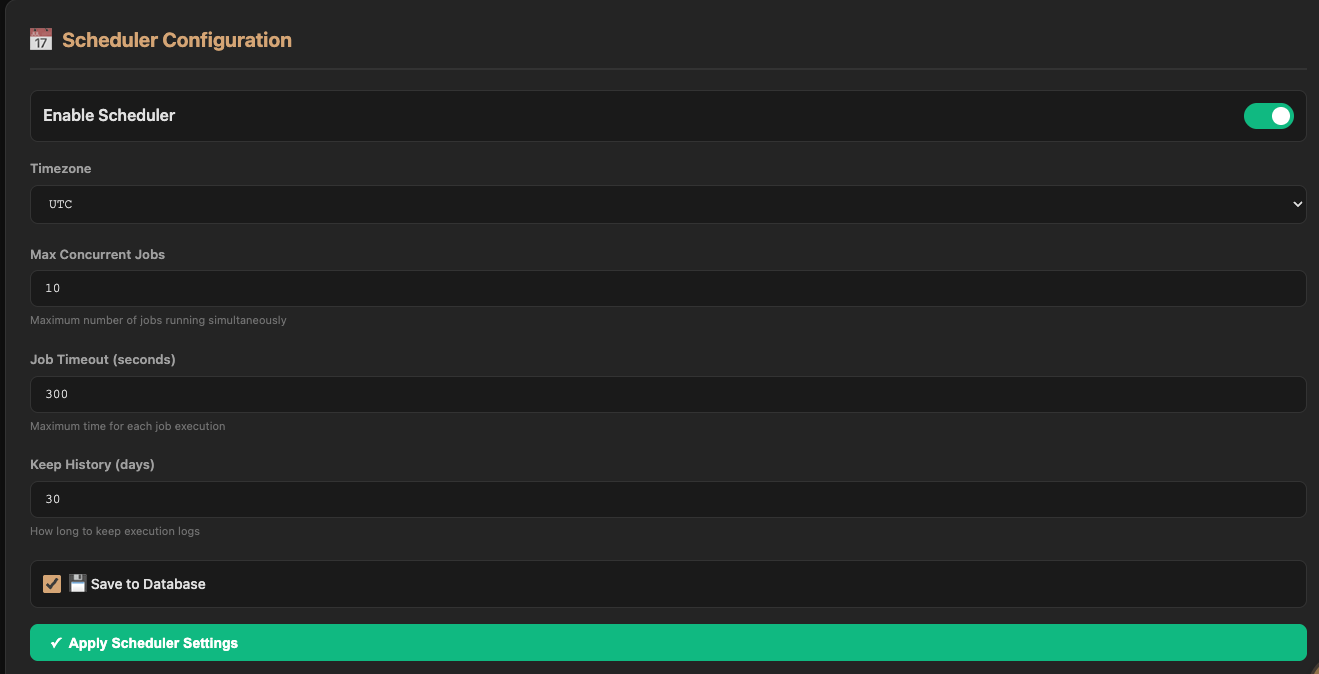Click the Scheduler Configuration heading
1319x674 pixels.
point(177,40)
